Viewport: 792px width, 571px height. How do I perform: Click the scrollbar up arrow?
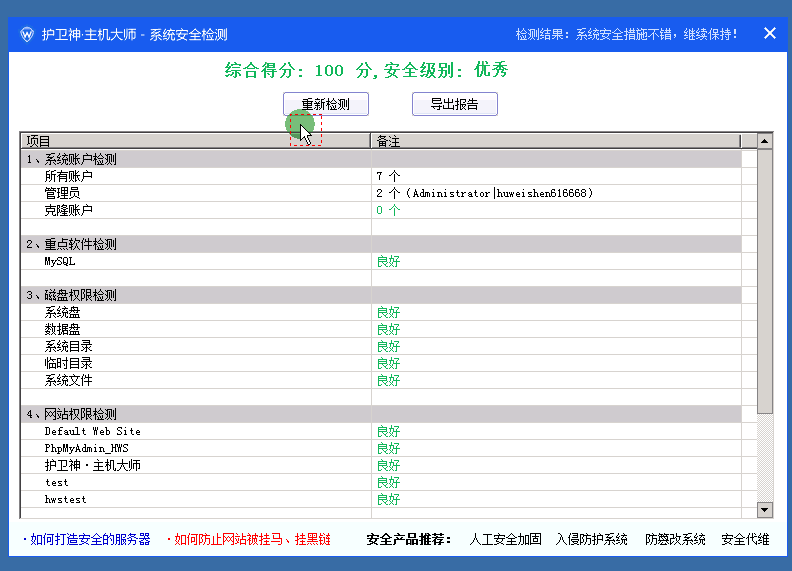[765, 141]
